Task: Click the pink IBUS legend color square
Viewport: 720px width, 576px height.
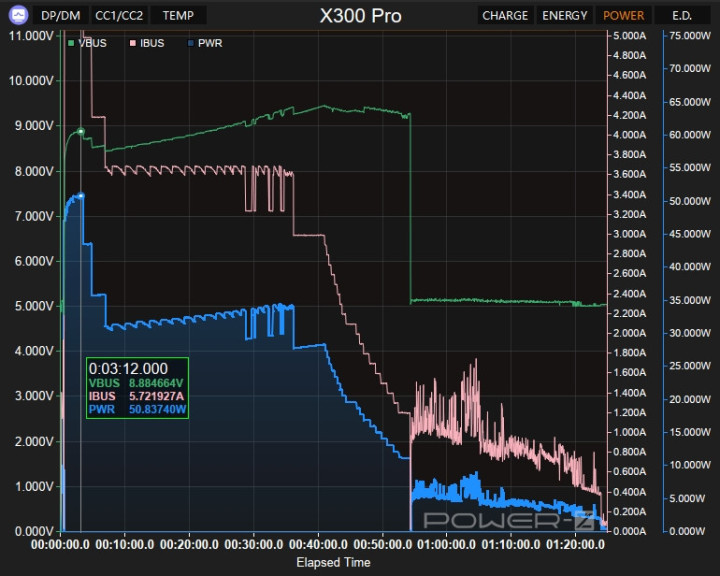Action: tap(133, 43)
